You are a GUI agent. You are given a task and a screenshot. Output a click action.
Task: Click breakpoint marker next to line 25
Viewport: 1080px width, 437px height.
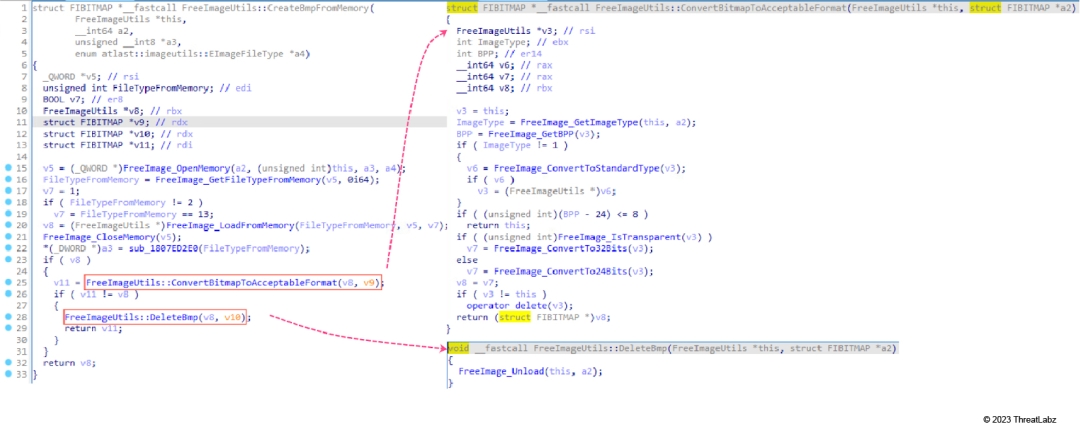(8, 283)
